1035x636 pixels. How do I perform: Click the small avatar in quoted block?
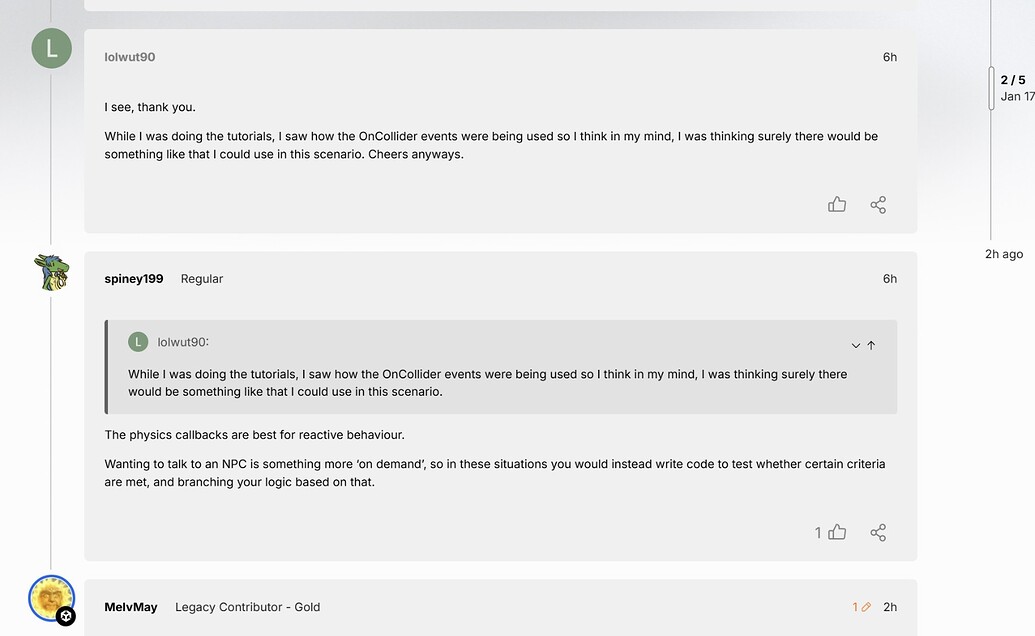[x=138, y=342]
